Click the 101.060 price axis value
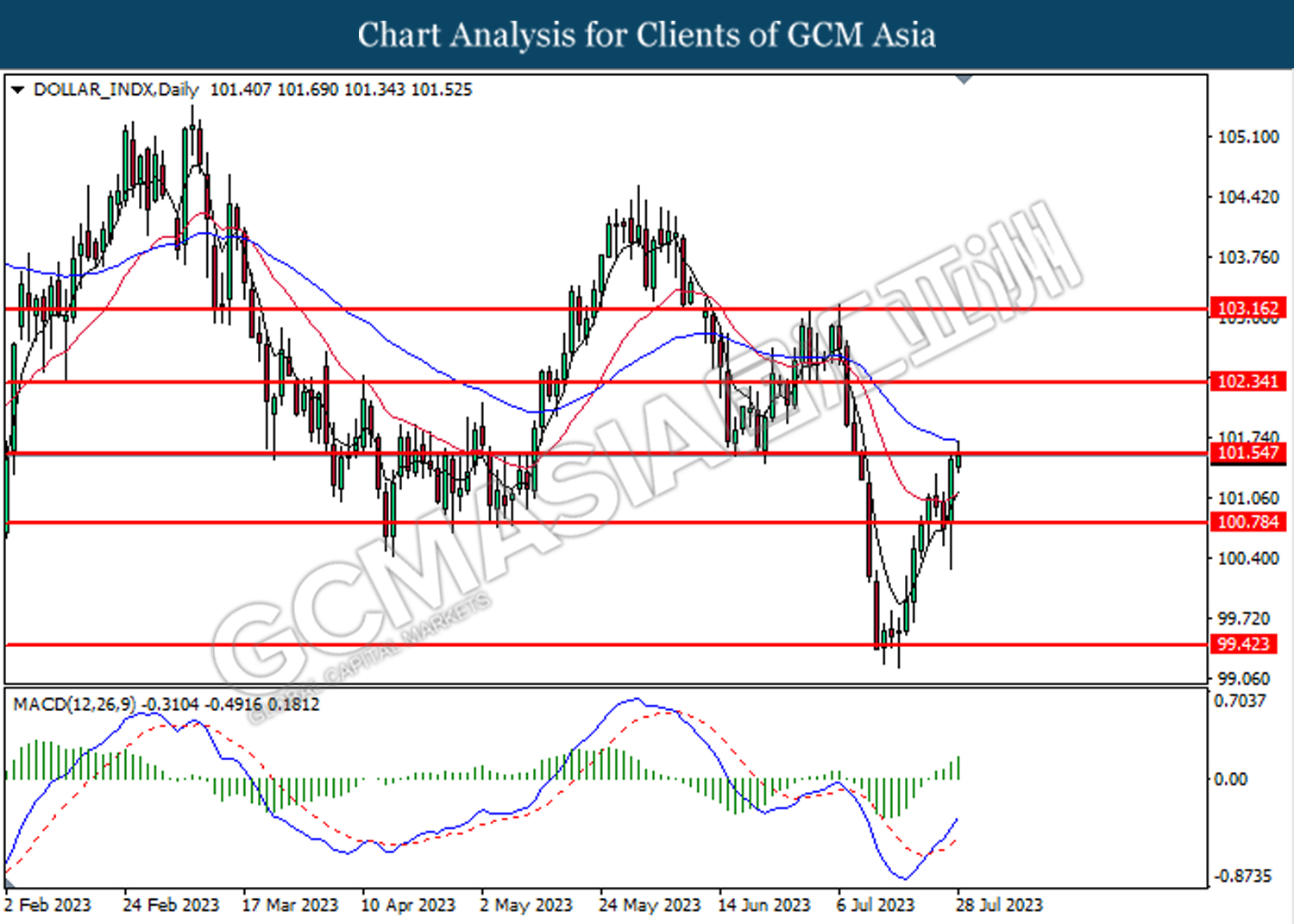This screenshot has width=1294, height=924. 1247,498
